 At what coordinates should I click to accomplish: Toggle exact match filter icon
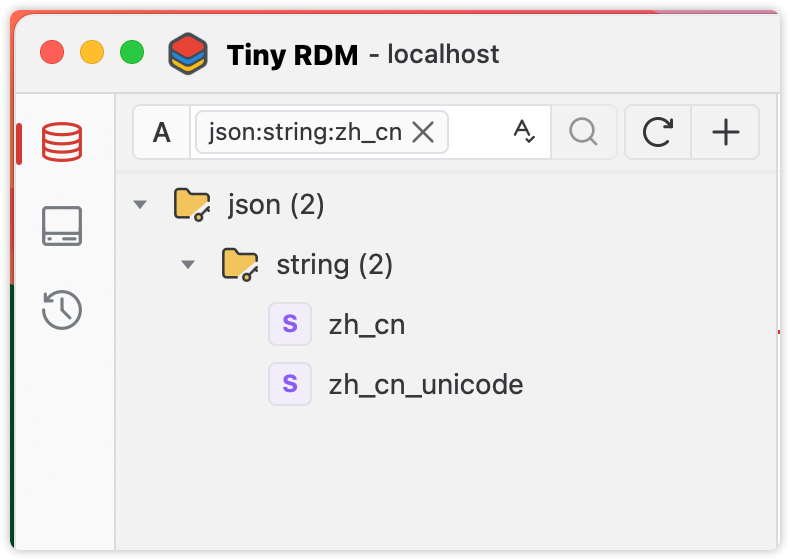(x=524, y=132)
